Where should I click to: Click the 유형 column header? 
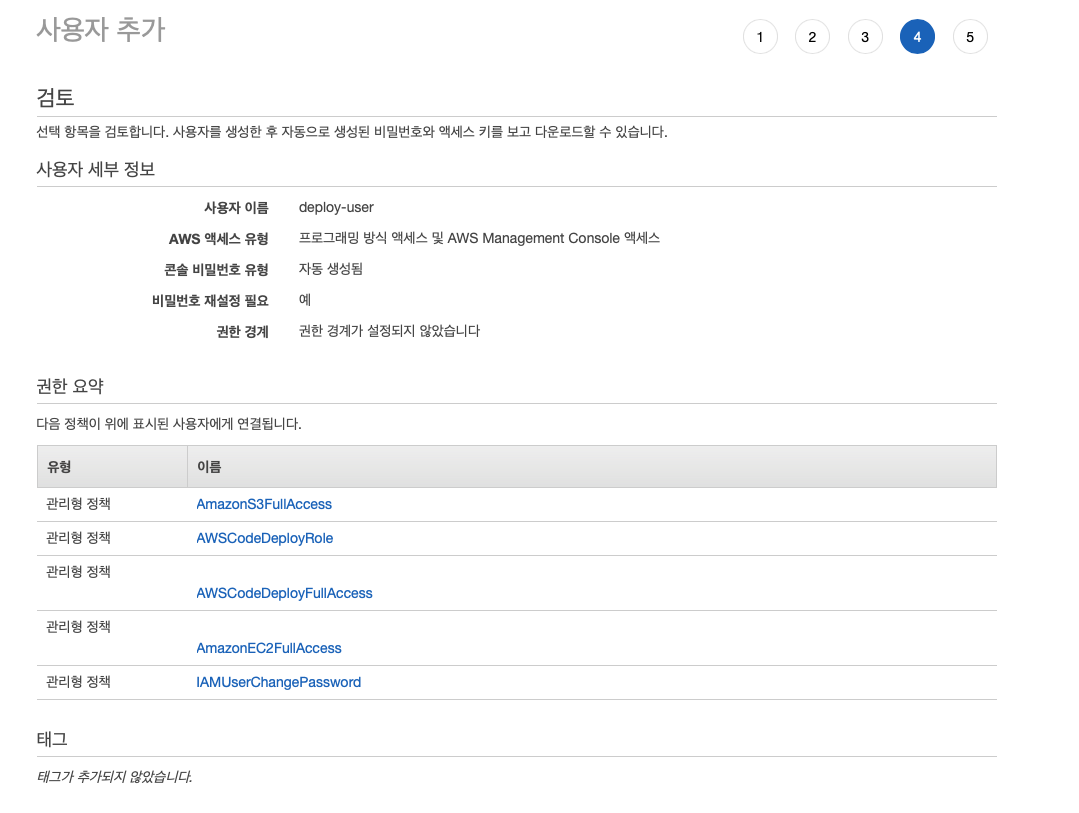point(112,467)
